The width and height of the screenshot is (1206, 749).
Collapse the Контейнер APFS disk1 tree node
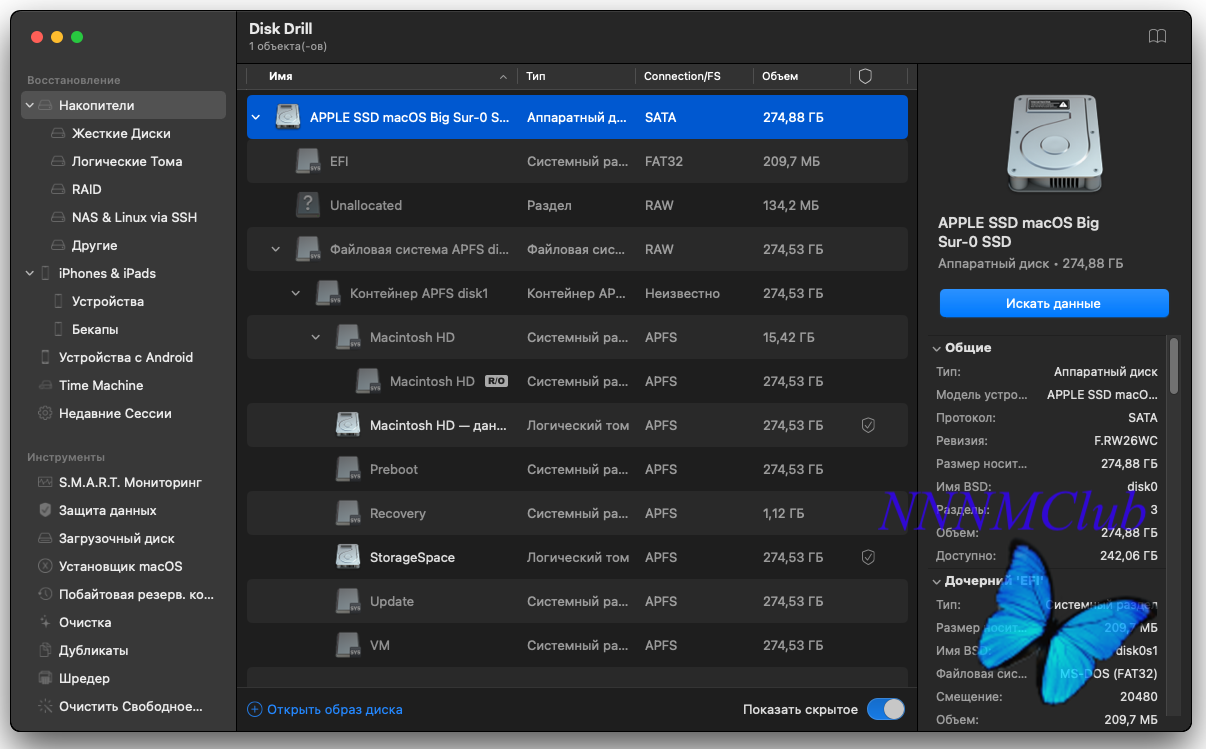point(296,293)
